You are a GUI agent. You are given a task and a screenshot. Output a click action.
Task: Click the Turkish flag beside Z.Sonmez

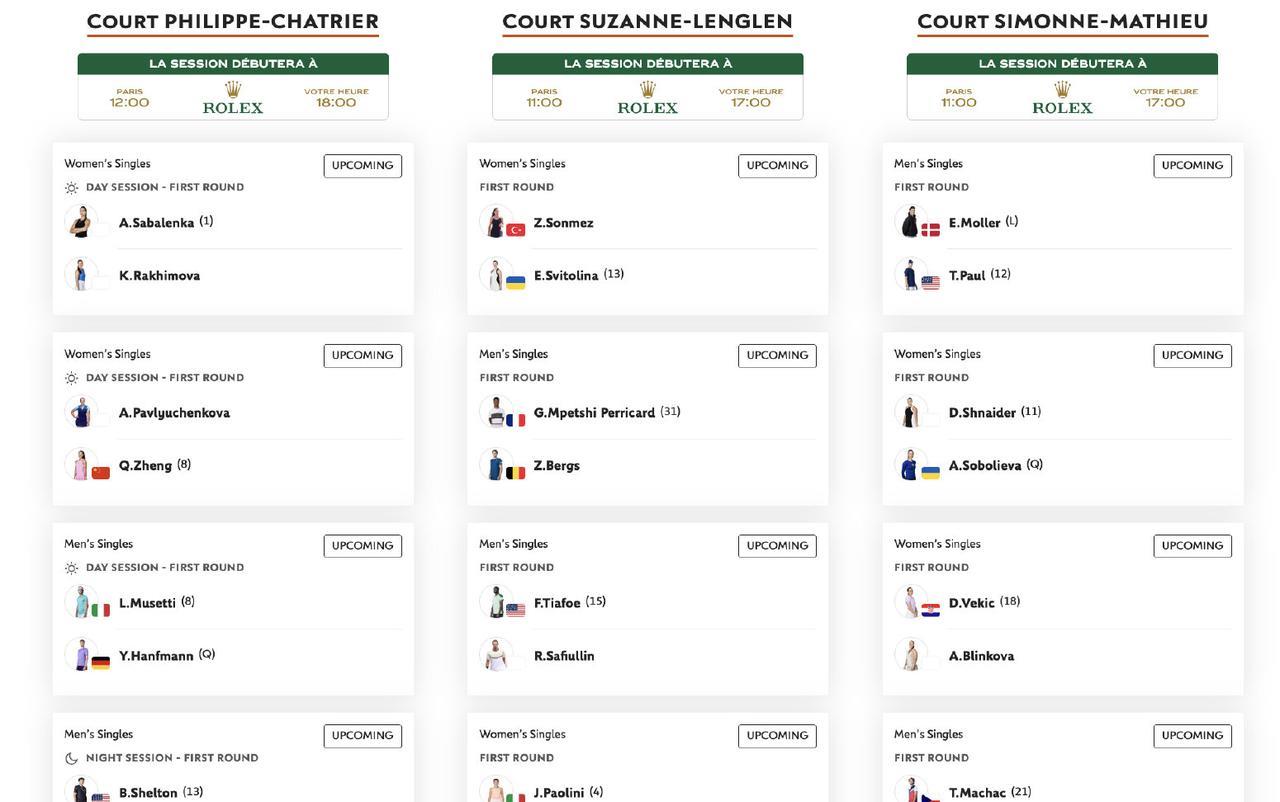(516, 230)
